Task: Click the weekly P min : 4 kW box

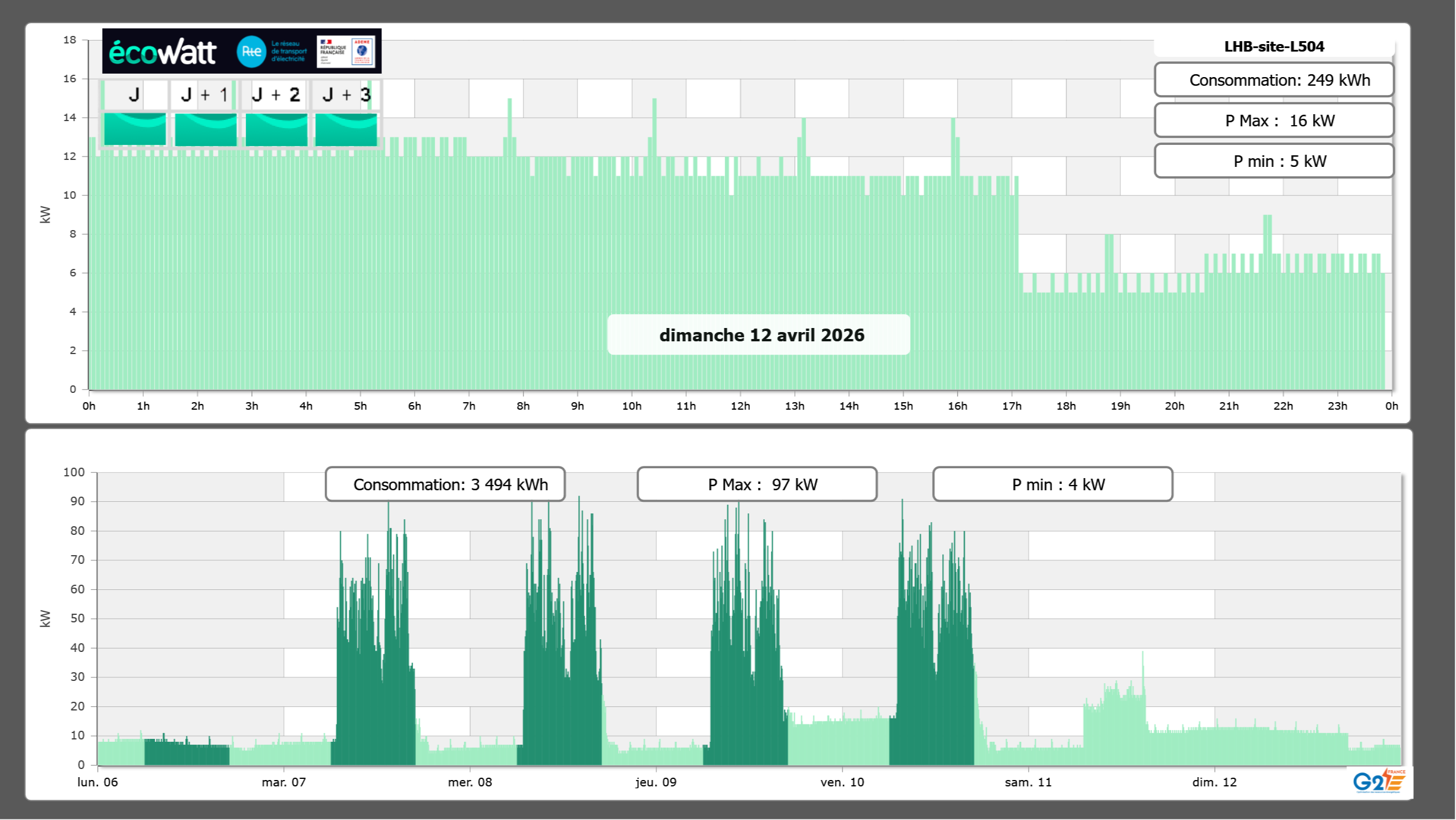Action: coord(1052,484)
